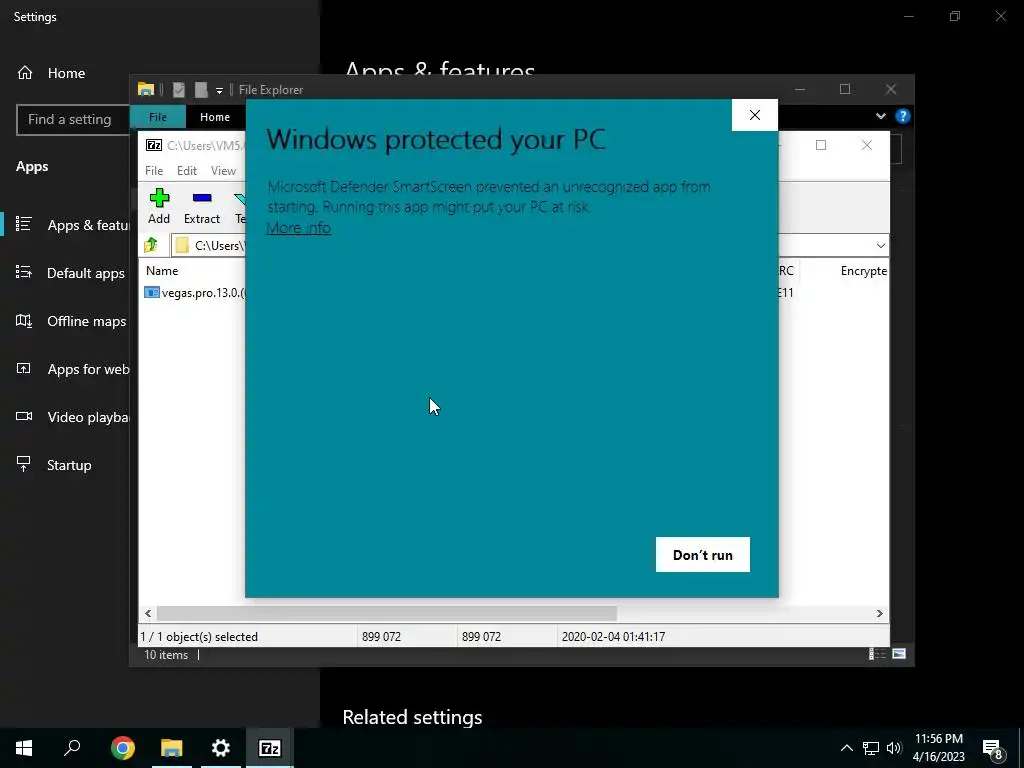Viewport: 1024px width, 768px height.
Task: Open Video playback in Settings
Action: point(72,417)
